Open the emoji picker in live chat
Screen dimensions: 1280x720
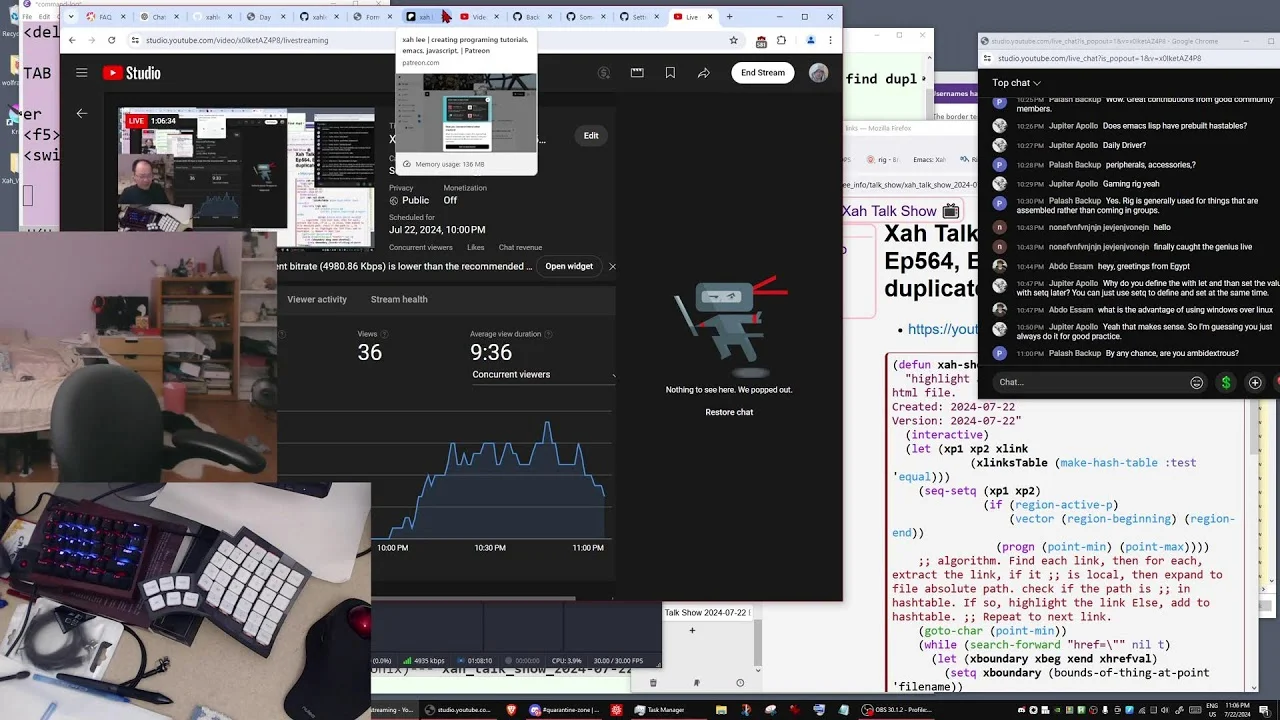coord(1196,382)
